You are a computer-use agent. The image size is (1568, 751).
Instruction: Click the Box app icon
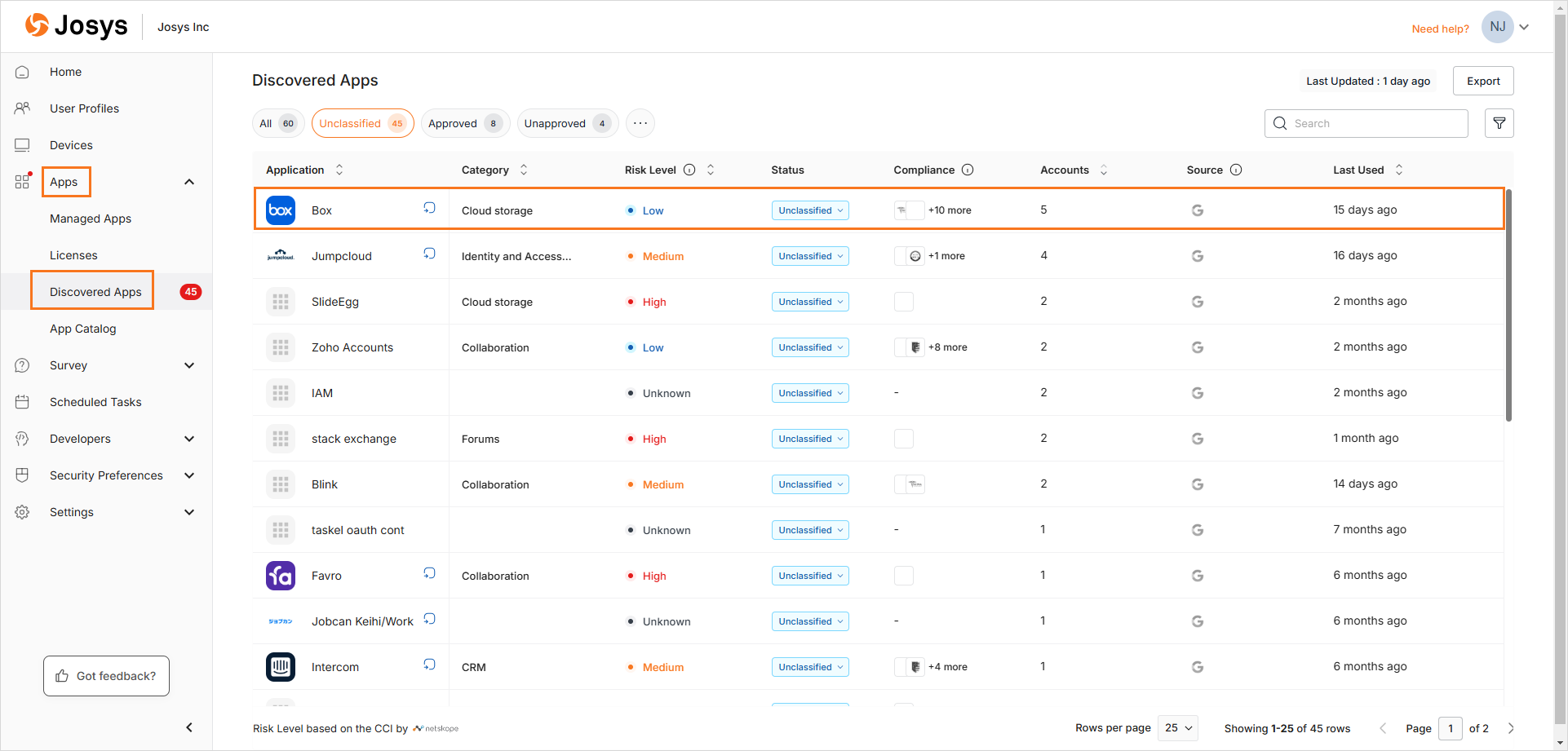point(281,210)
